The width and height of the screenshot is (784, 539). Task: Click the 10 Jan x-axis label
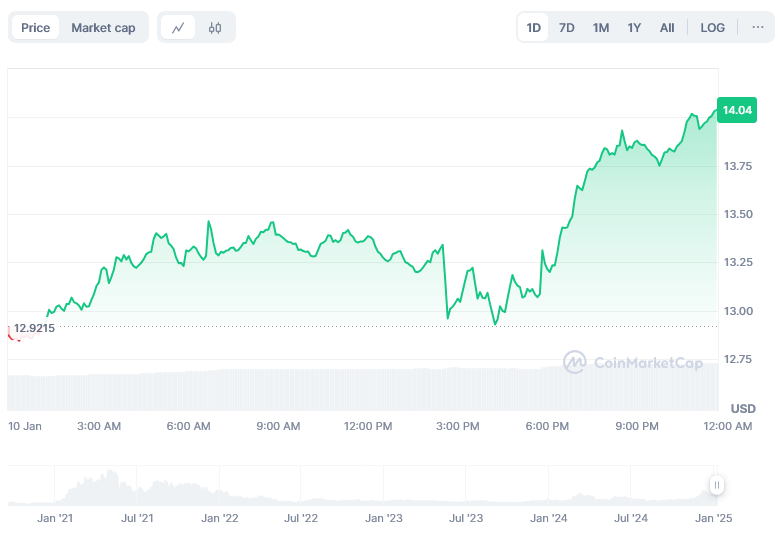25,426
